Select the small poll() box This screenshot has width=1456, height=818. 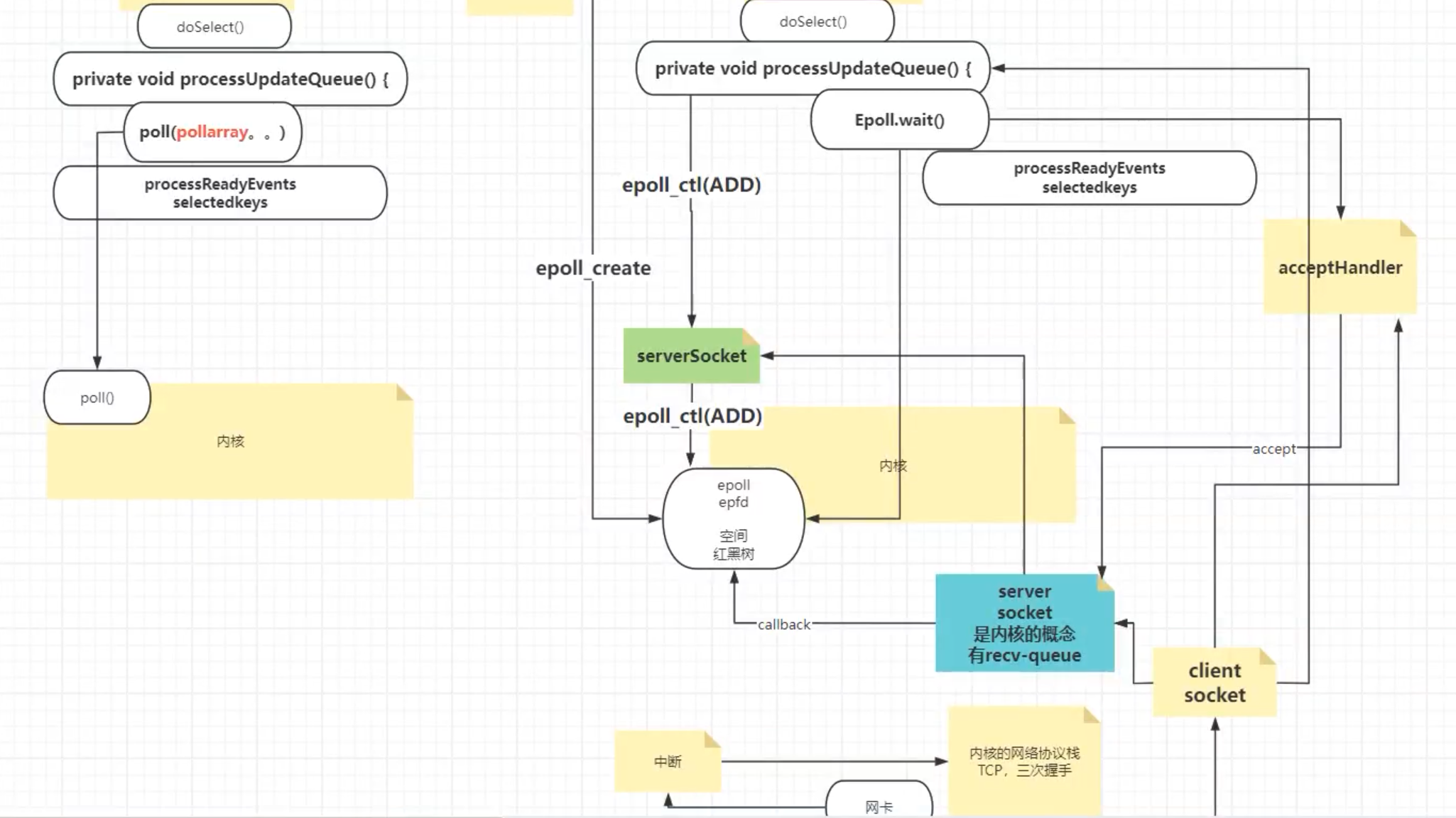click(97, 398)
